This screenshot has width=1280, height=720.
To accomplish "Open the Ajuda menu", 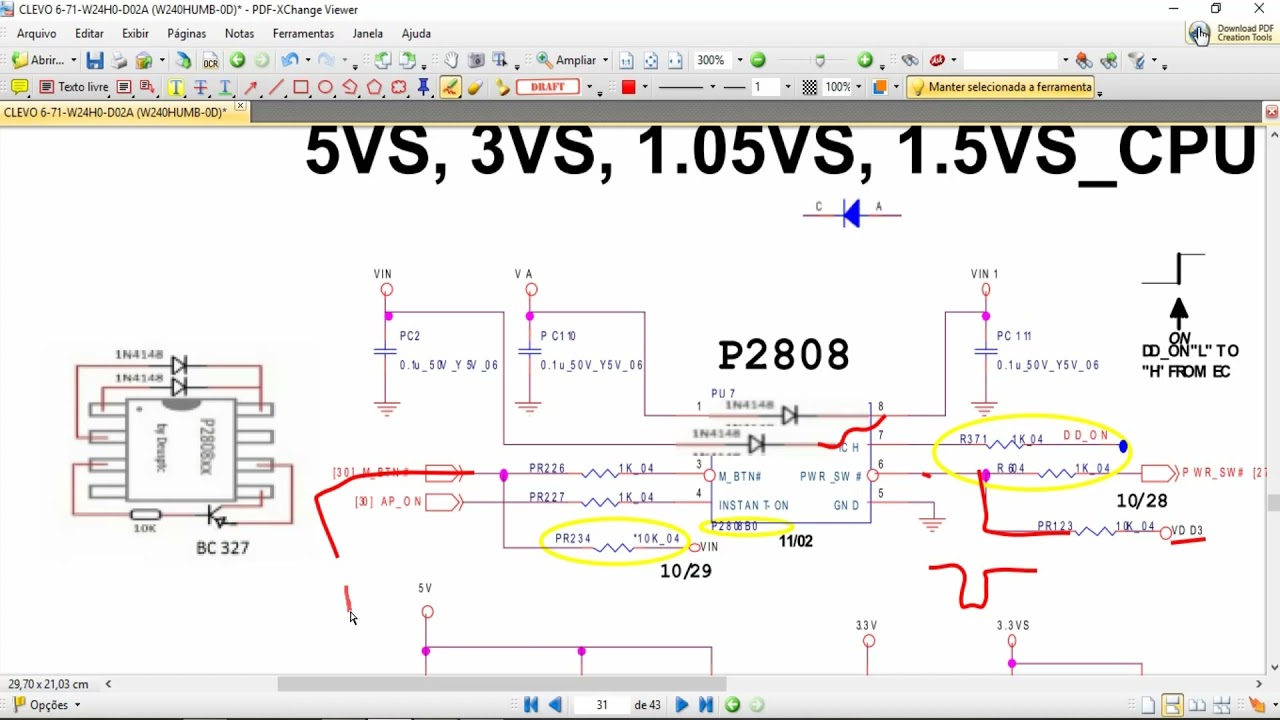I will point(416,33).
